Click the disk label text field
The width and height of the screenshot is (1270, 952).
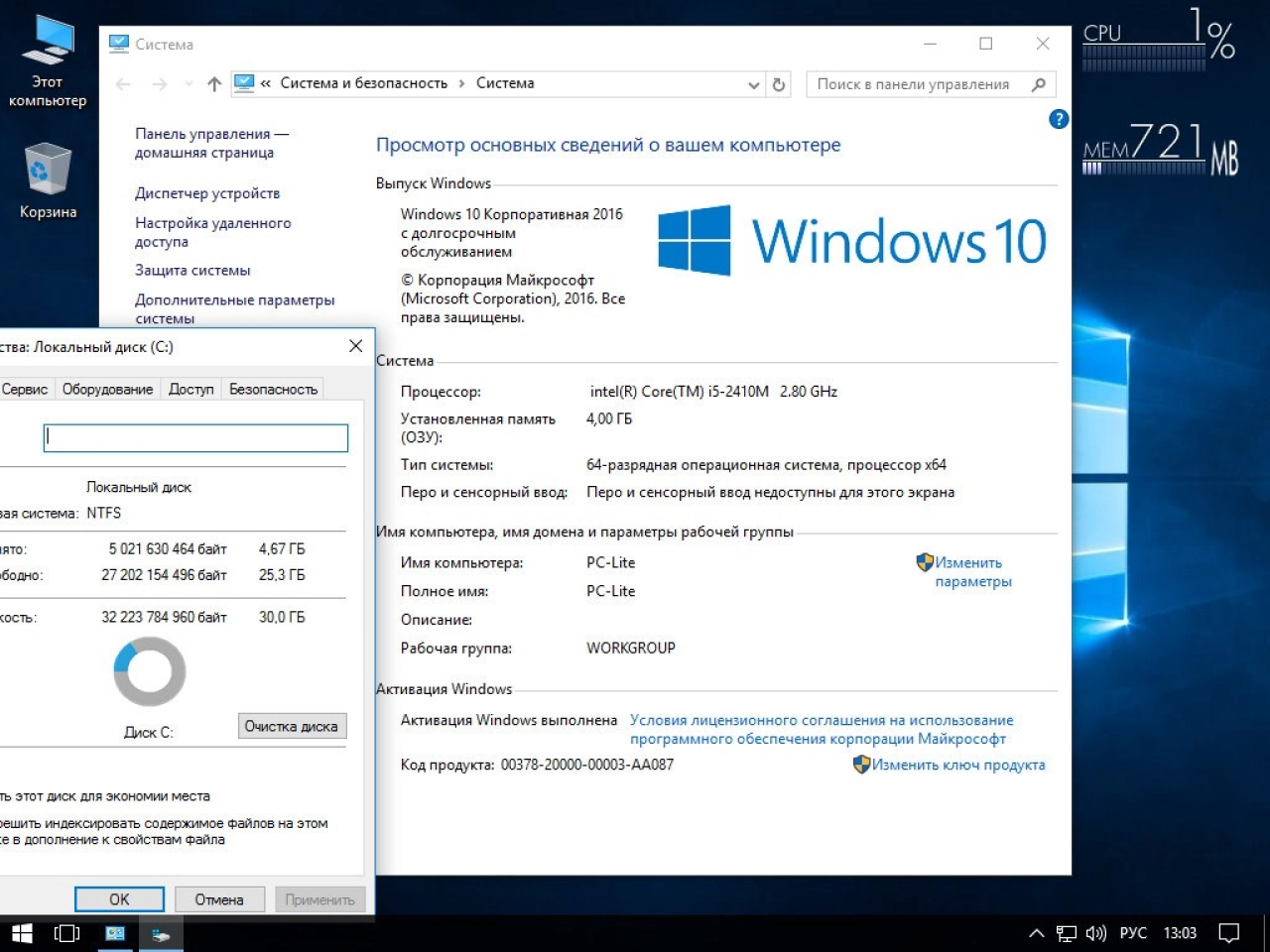point(195,437)
